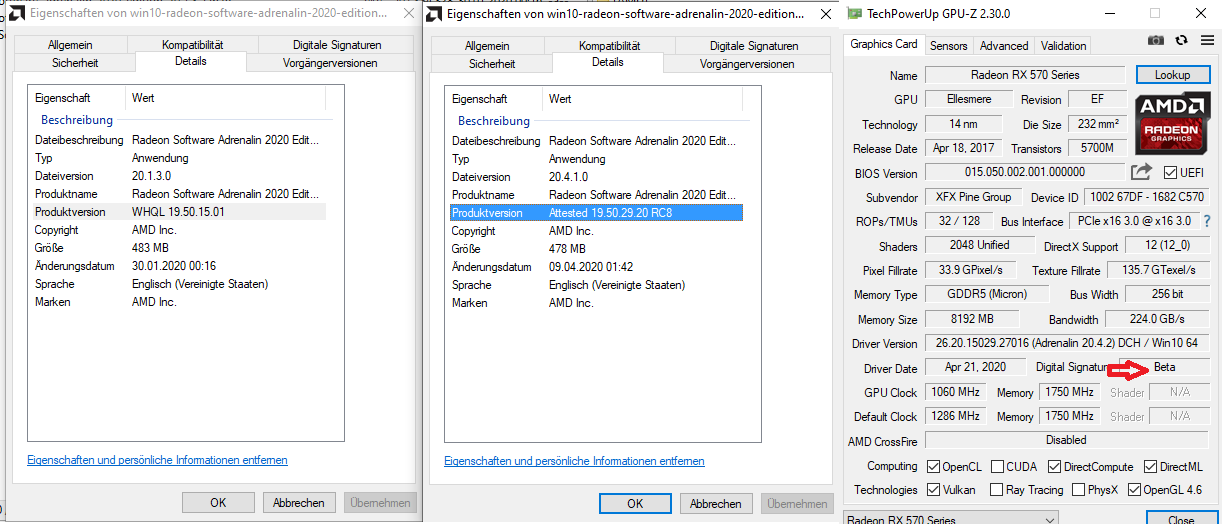Toggle the UEFI checkbox

(1170, 173)
